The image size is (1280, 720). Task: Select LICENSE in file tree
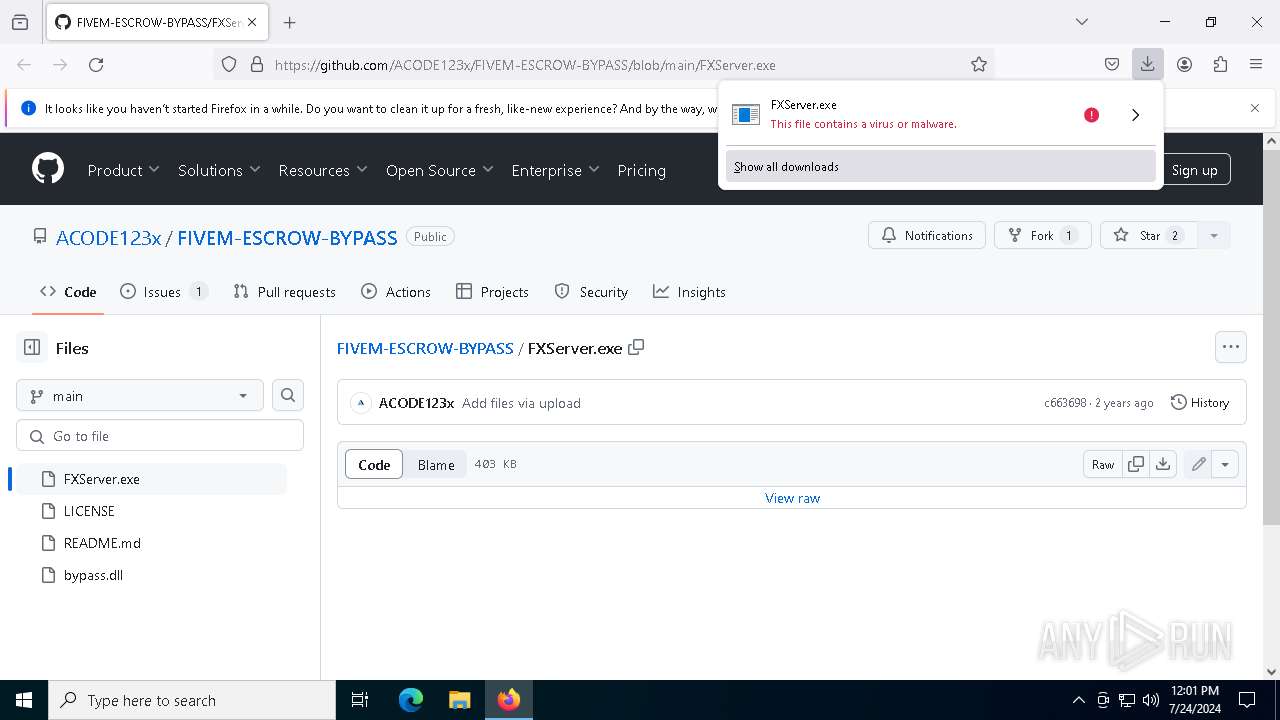(152, 511)
